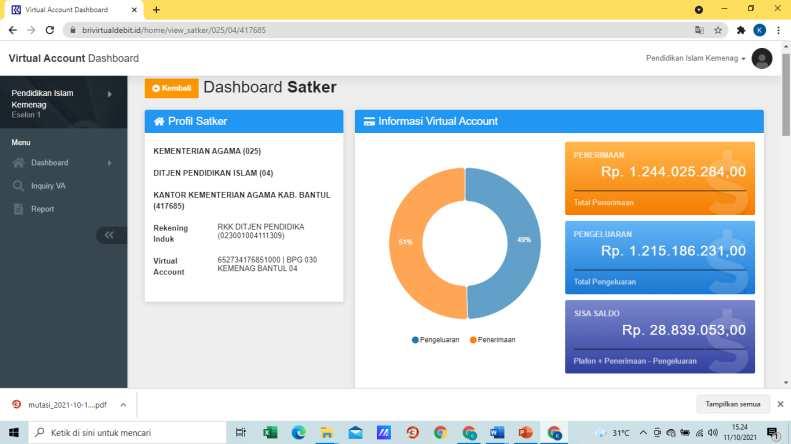Screen dimensions: 791x444
Task: Open the Pendidikan Islam Kemenag user dropdown
Action: point(695,59)
